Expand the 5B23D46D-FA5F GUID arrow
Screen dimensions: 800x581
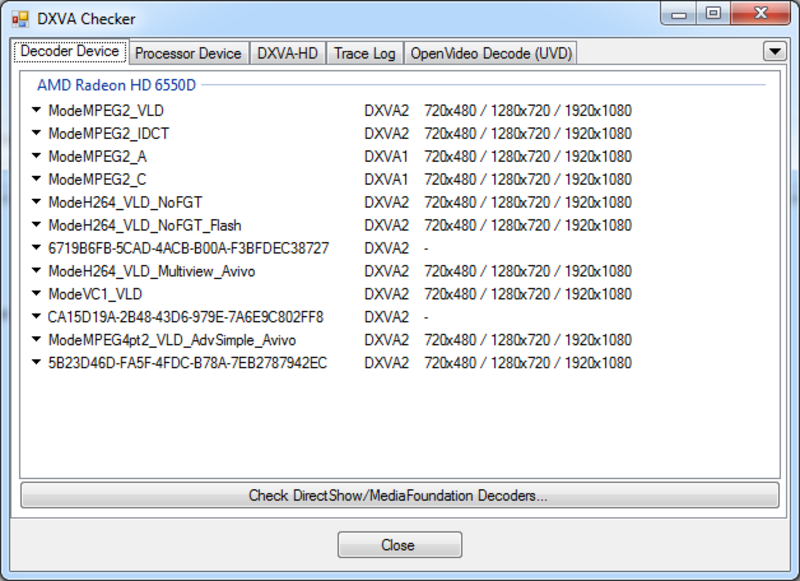[36, 362]
